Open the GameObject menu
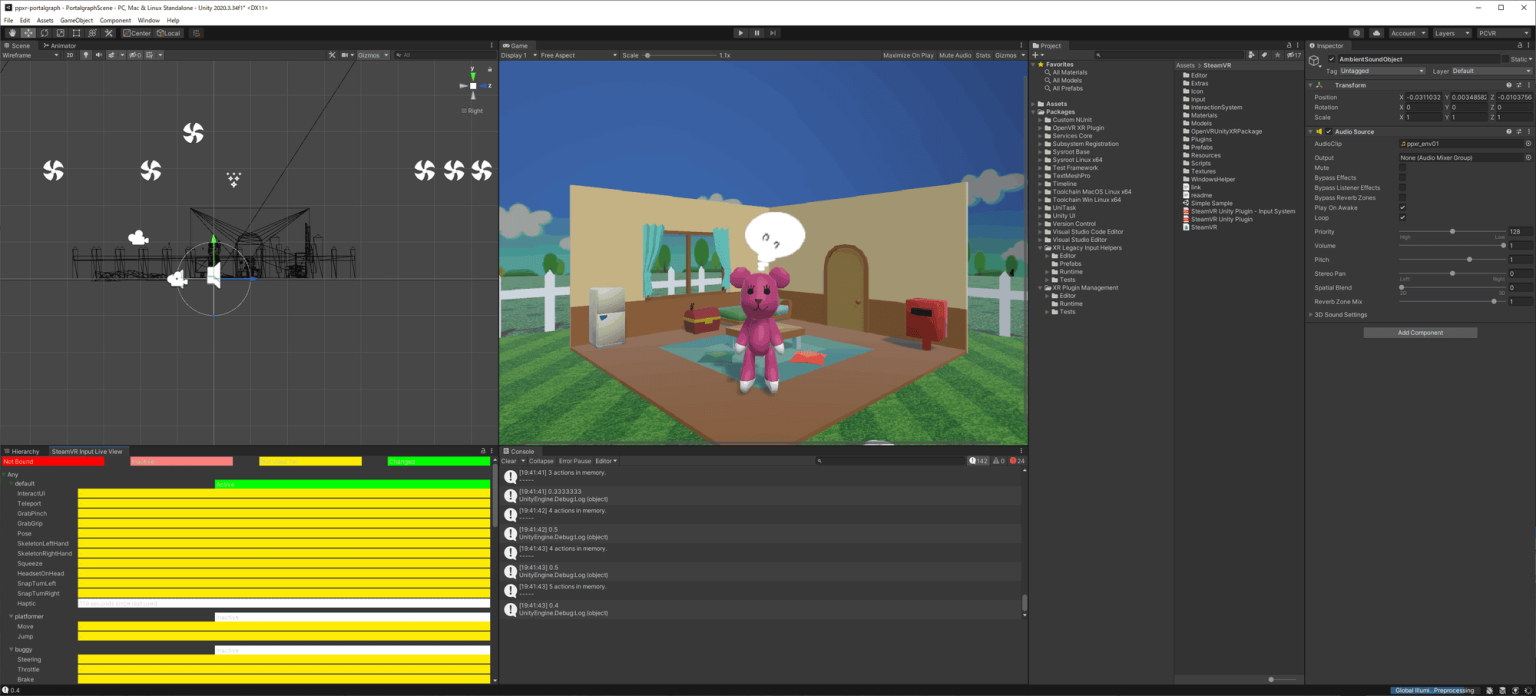1536x696 pixels. click(76, 20)
